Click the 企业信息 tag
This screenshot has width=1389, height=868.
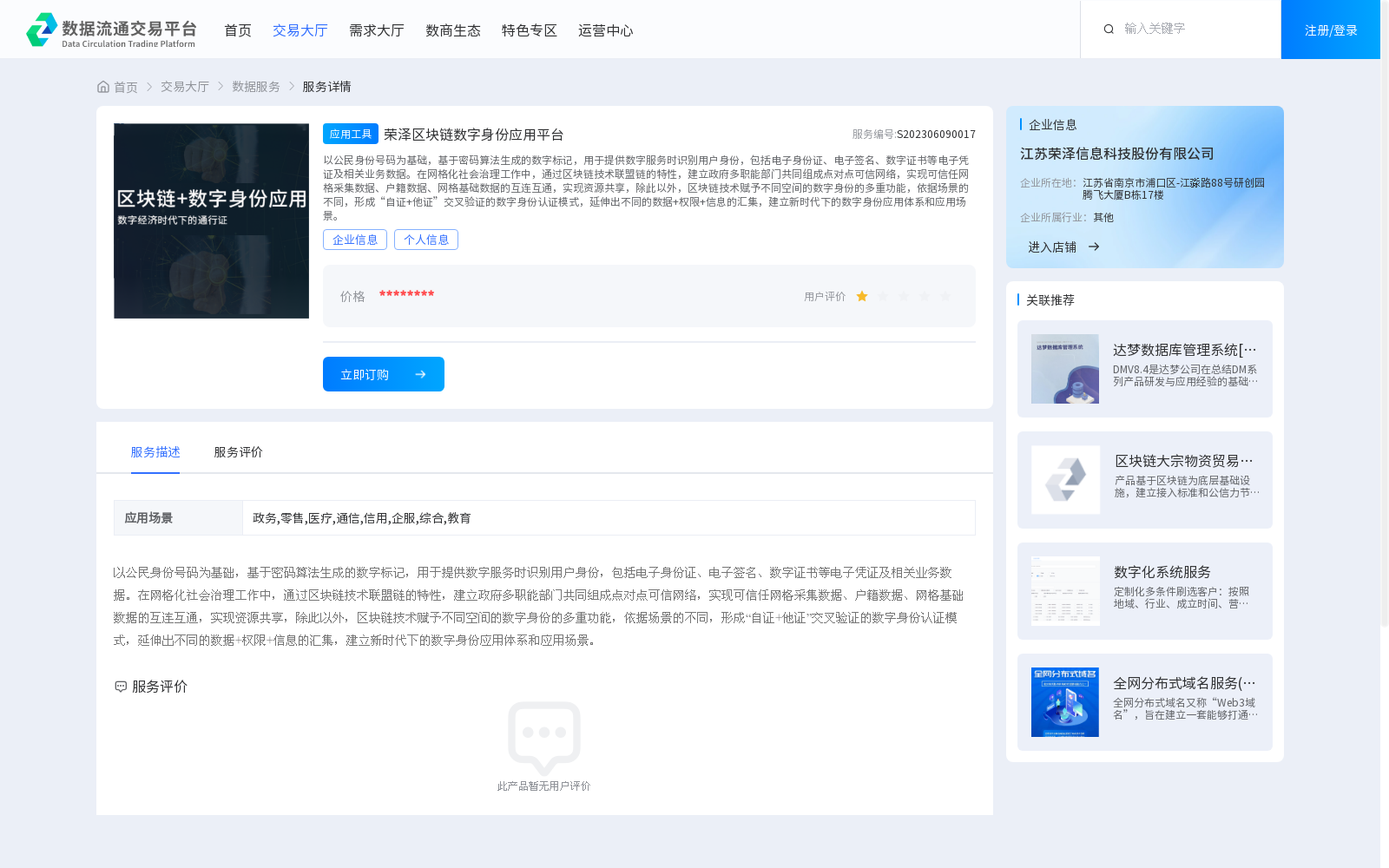click(355, 240)
